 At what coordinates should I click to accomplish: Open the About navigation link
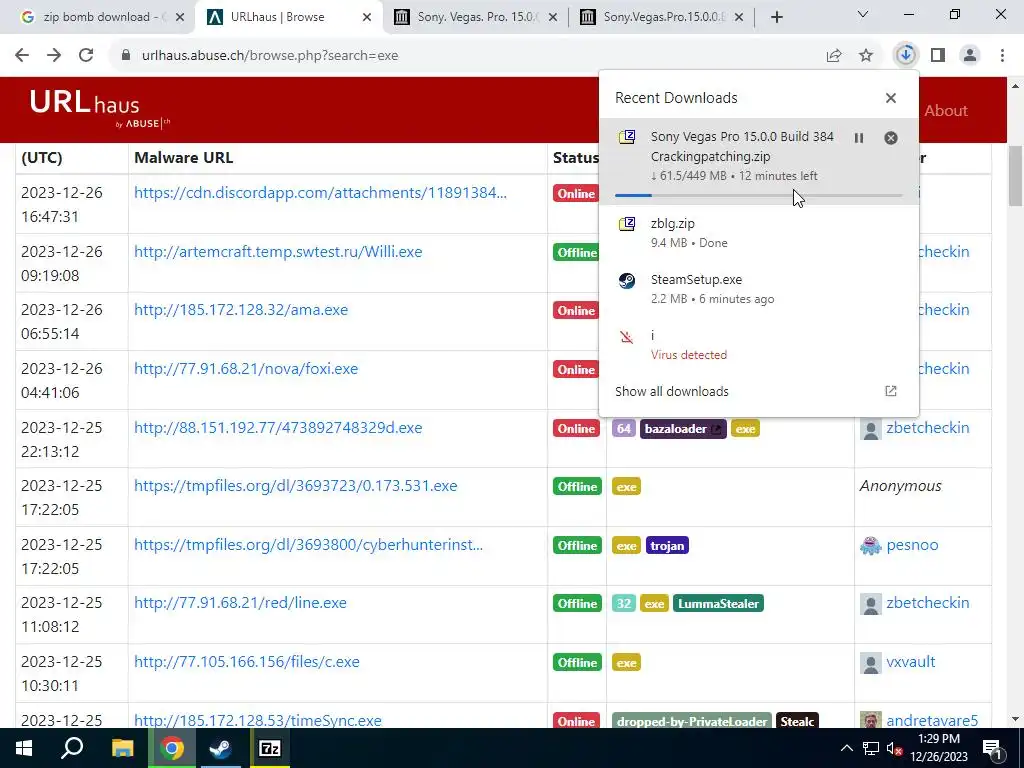946,110
